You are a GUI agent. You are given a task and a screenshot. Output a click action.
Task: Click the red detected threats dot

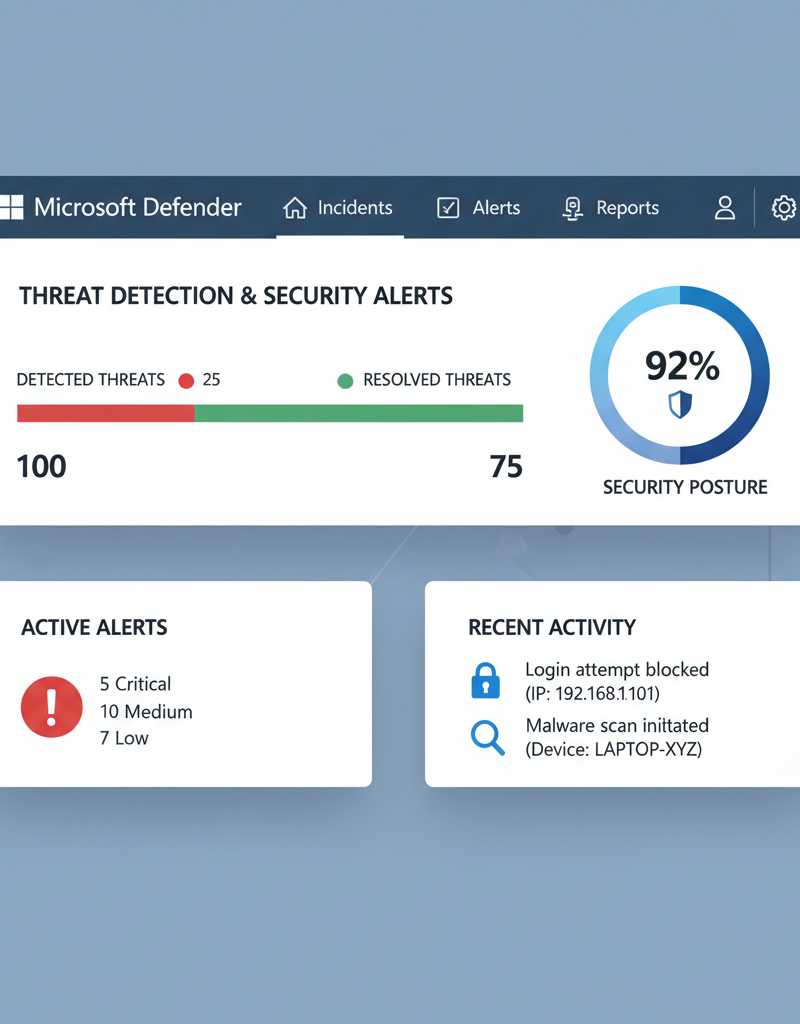coord(186,381)
